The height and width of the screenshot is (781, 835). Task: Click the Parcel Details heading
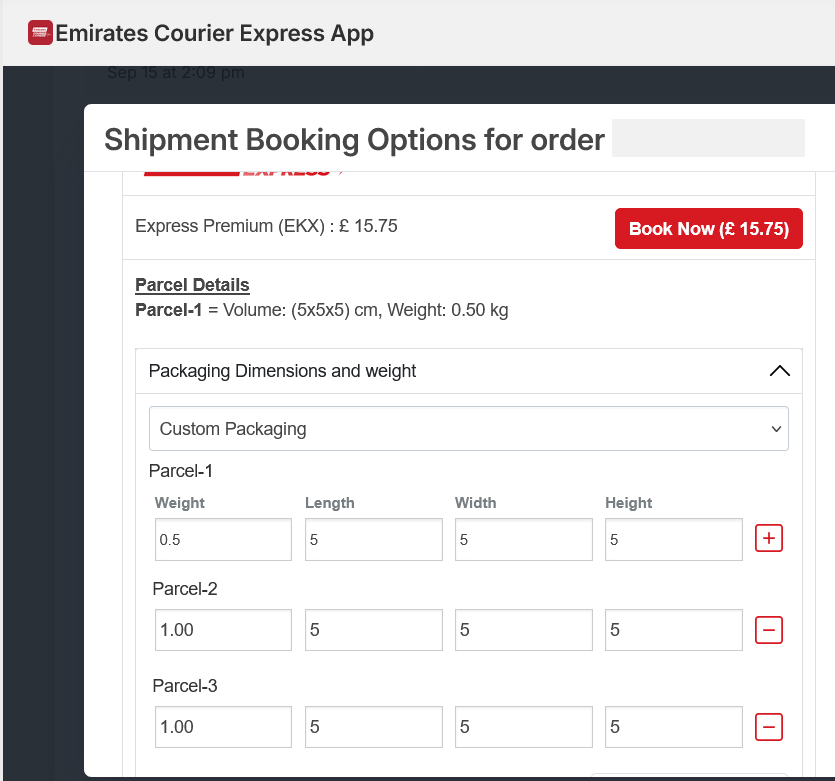[x=192, y=285]
